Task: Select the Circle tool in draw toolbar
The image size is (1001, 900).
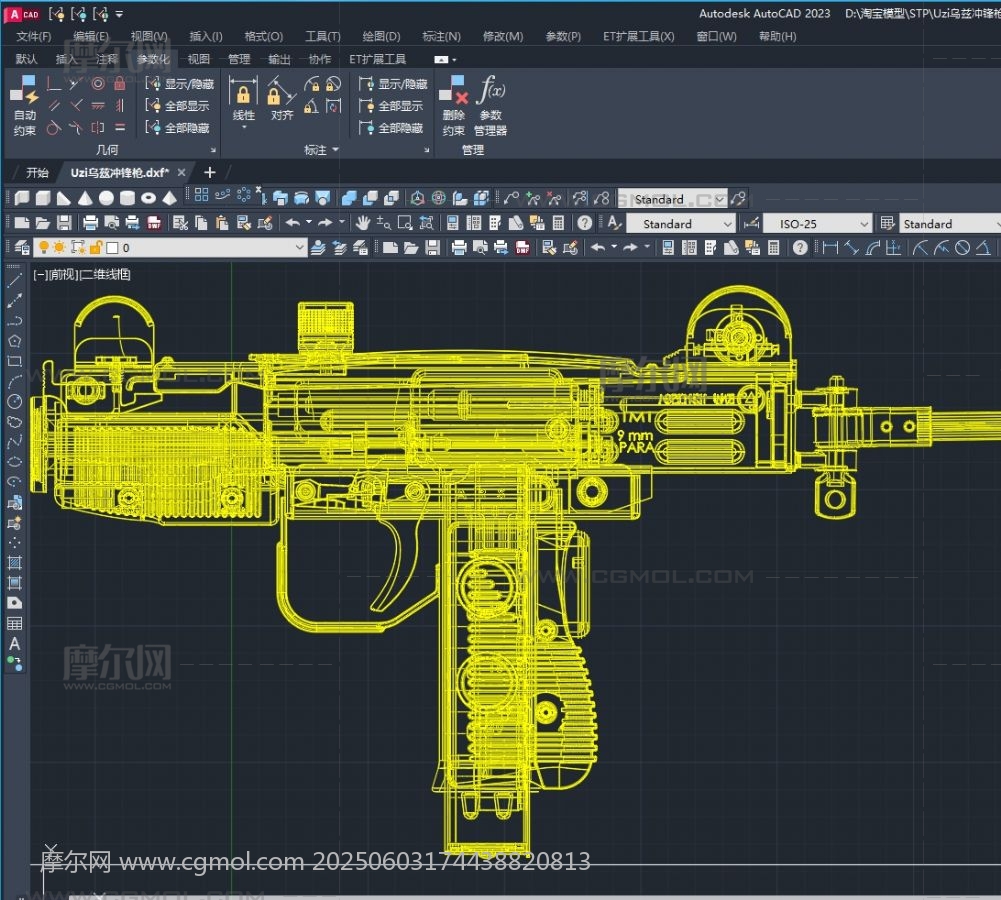Action: (x=14, y=401)
